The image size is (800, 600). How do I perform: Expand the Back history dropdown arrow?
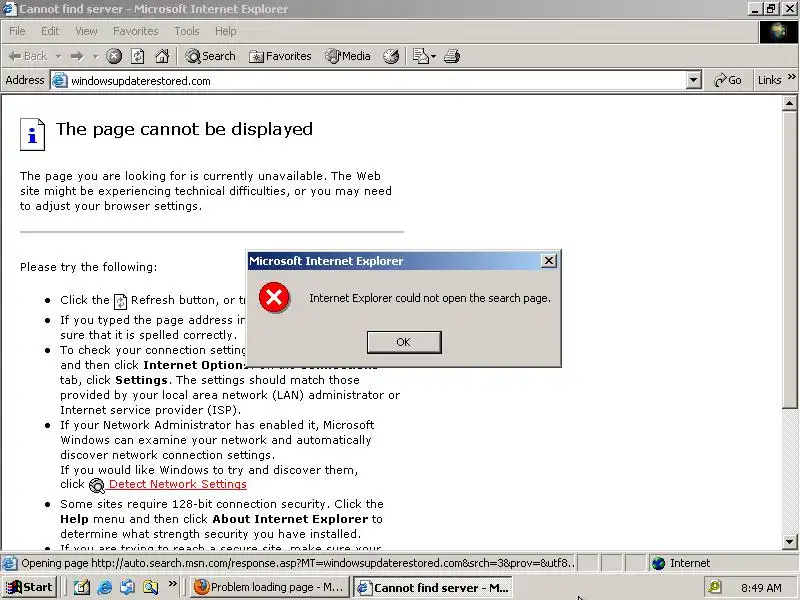(x=58, y=56)
